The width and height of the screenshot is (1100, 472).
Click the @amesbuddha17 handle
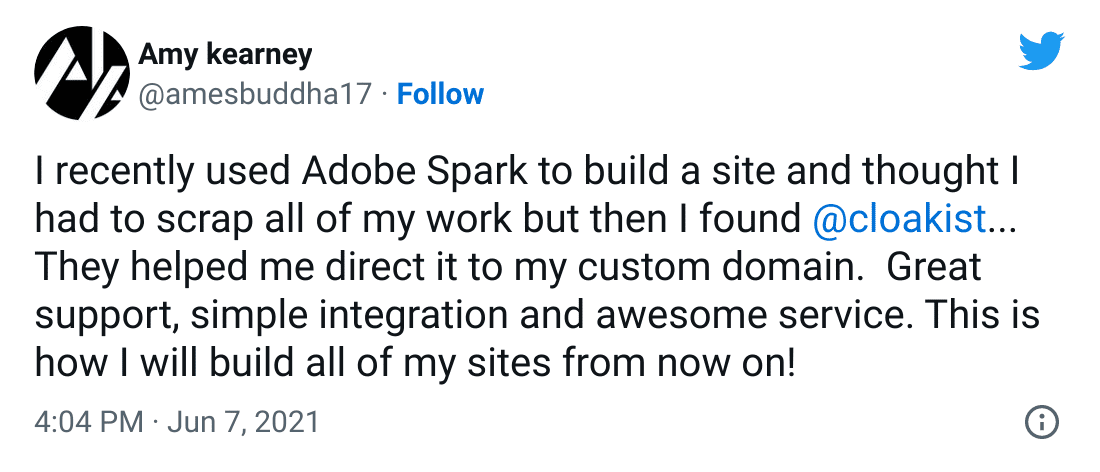(x=255, y=94)
